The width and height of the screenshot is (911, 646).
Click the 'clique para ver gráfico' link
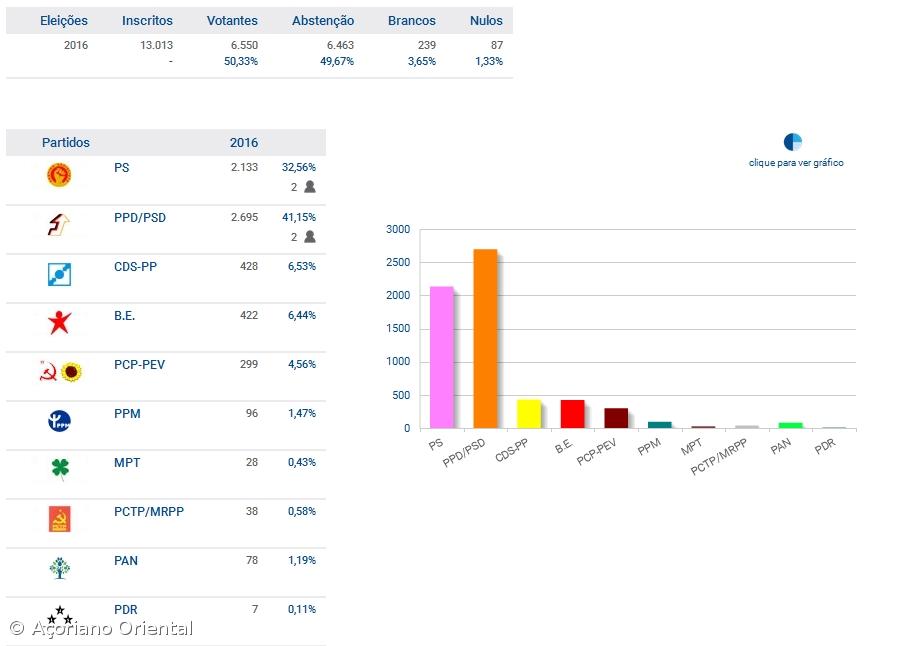(x=796, y=163)
